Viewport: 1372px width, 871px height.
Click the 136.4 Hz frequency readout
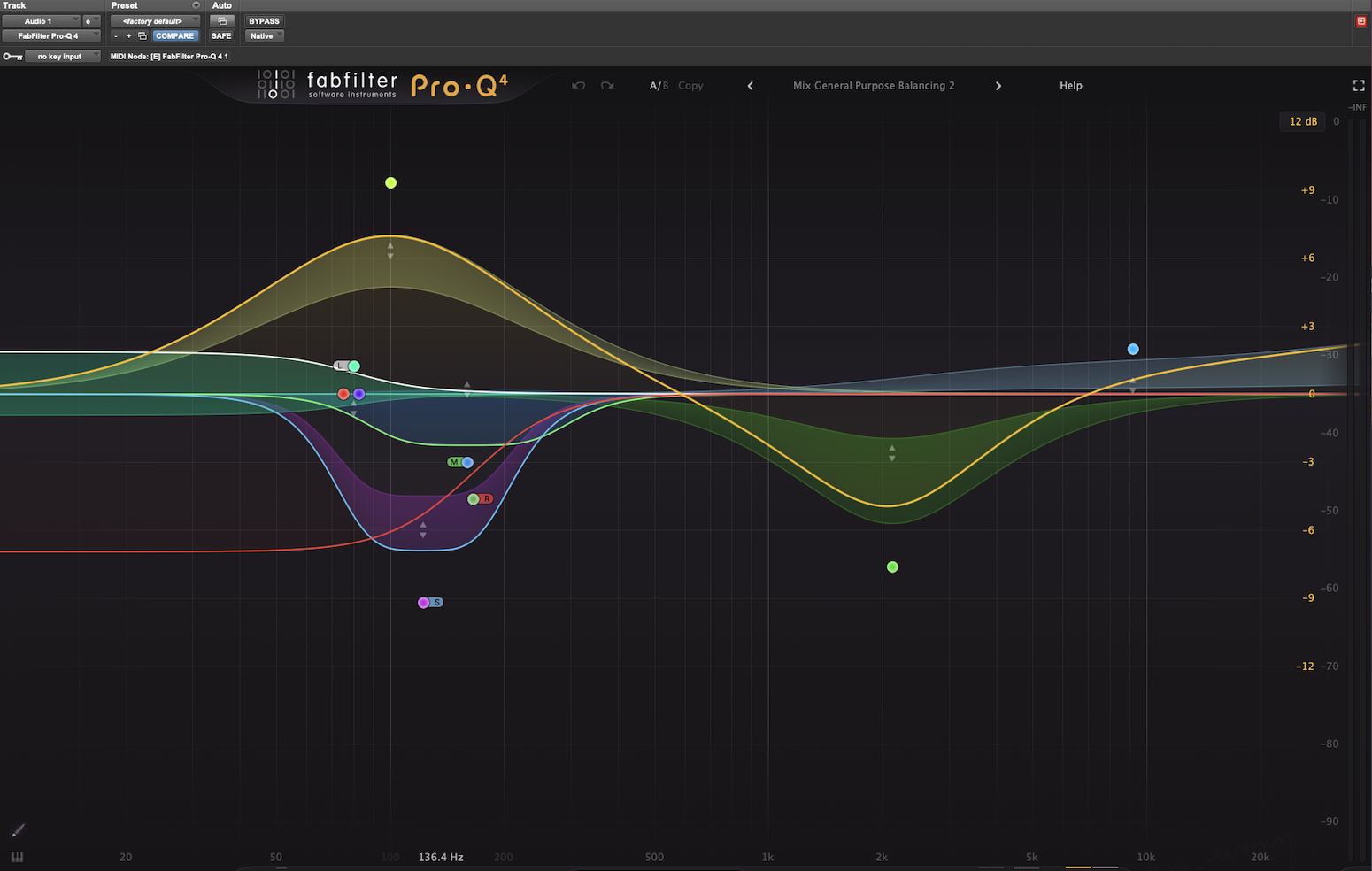(x=441, y=857)
